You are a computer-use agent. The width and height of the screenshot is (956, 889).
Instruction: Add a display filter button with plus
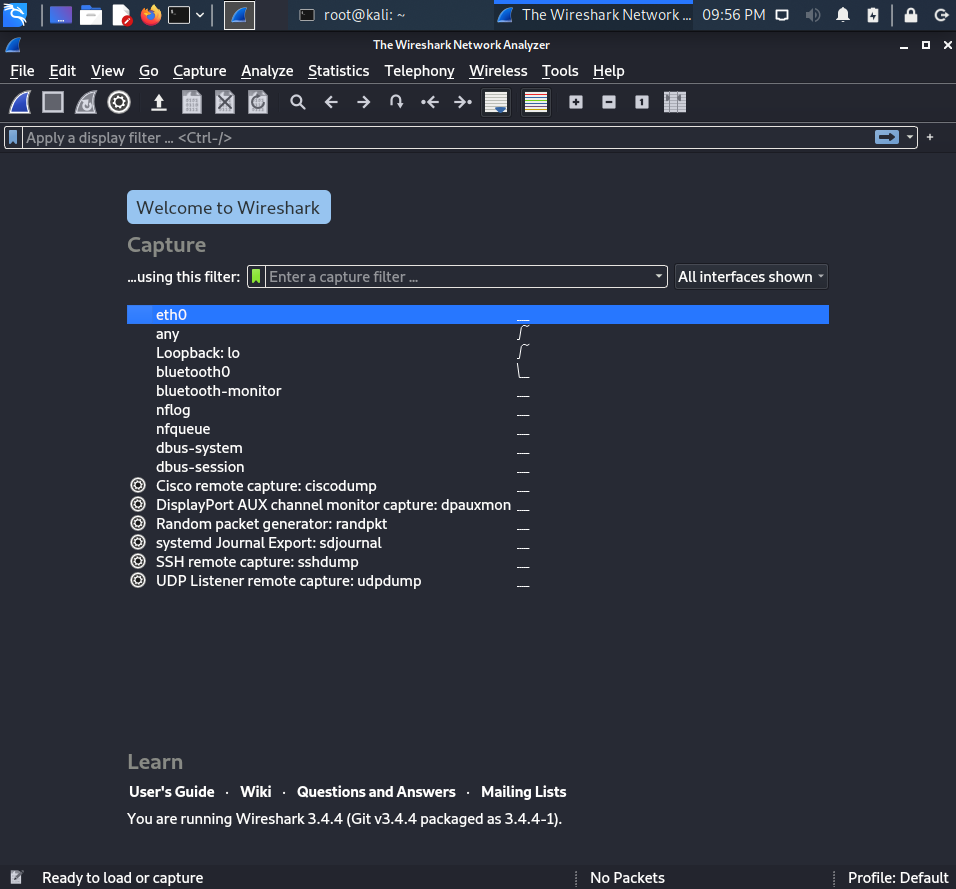click(x=930, y=138)
